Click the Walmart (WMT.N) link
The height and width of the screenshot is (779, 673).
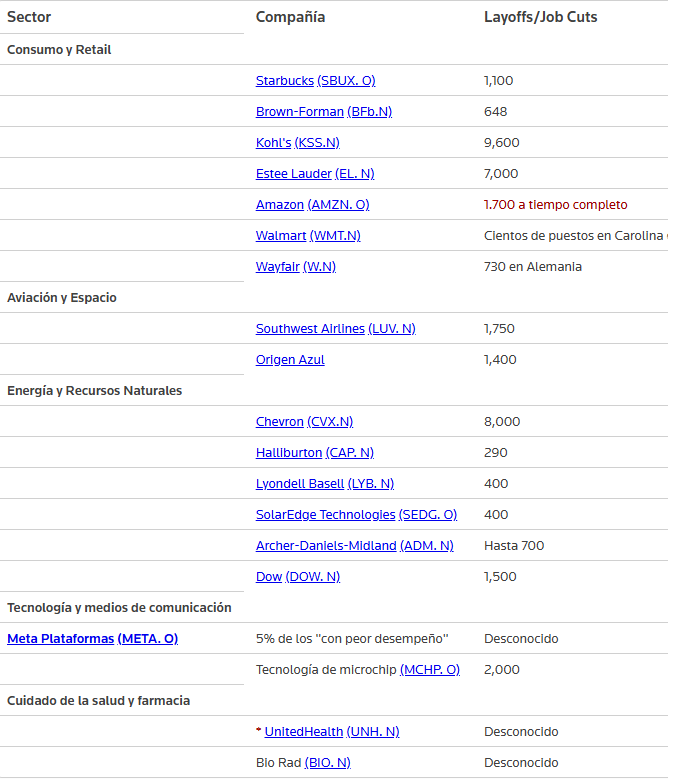pyautogui.click(x=308, y=235)
